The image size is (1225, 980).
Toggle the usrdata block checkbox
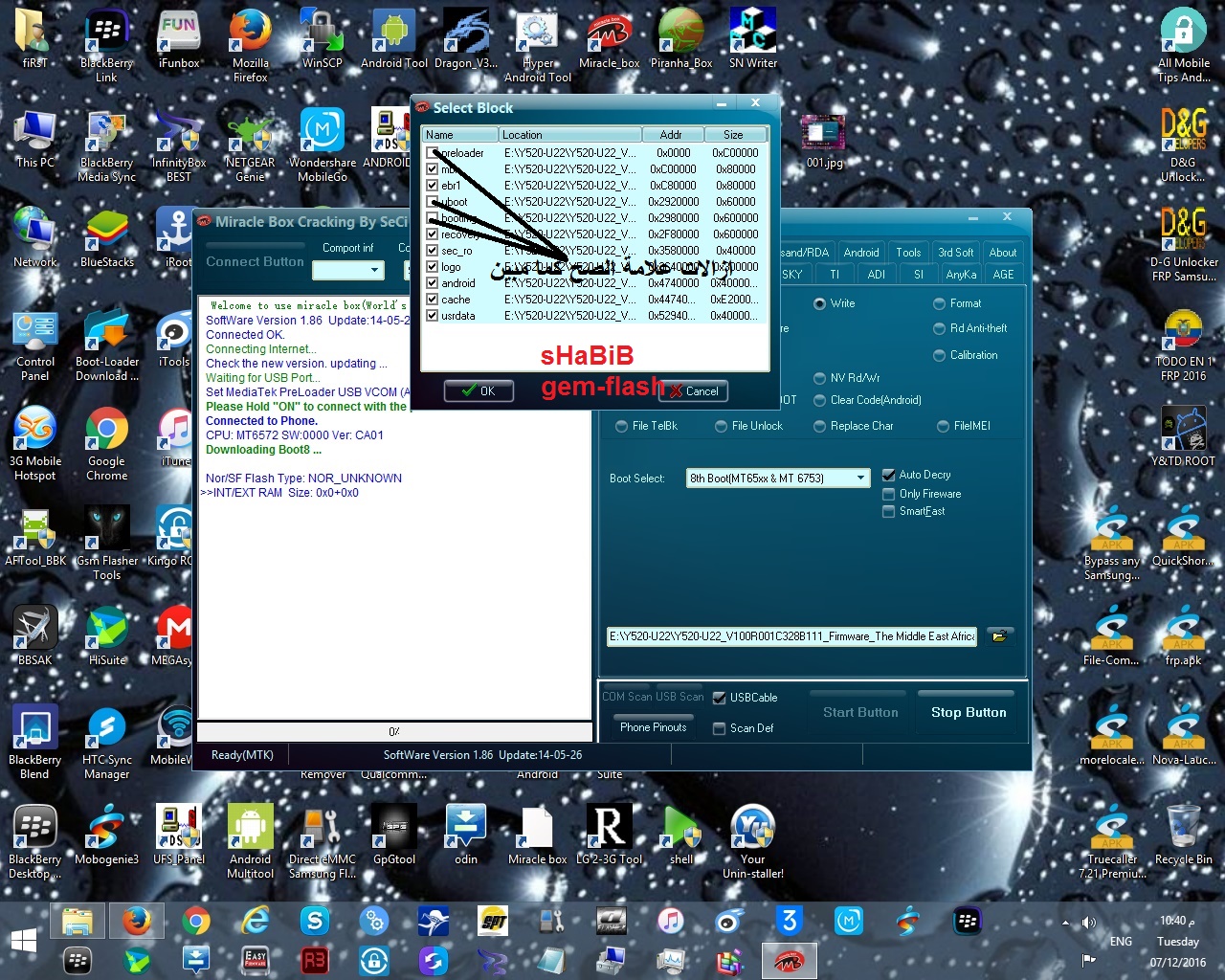click(x=432, y=316)
